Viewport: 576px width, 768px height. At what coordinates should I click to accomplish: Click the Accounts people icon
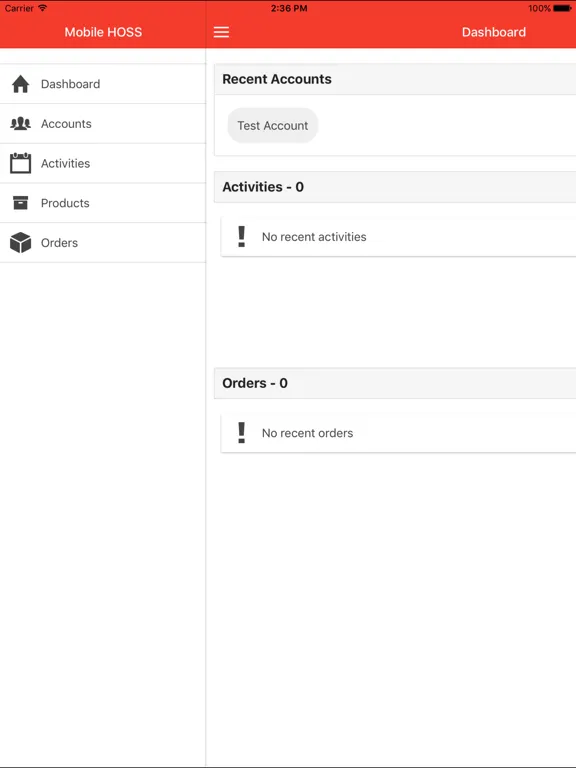tap(21, 123)
